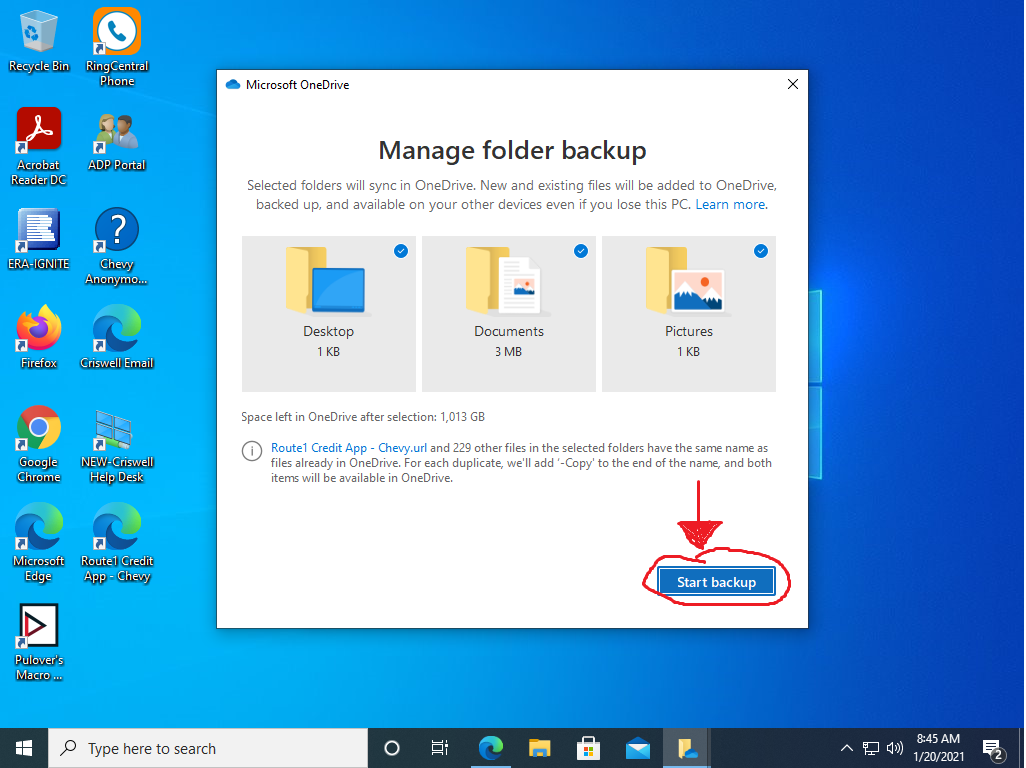This screenshot has height=768, width=1026.
Task: Close the Microsoft OneDrive dialog
Action: 792,84
